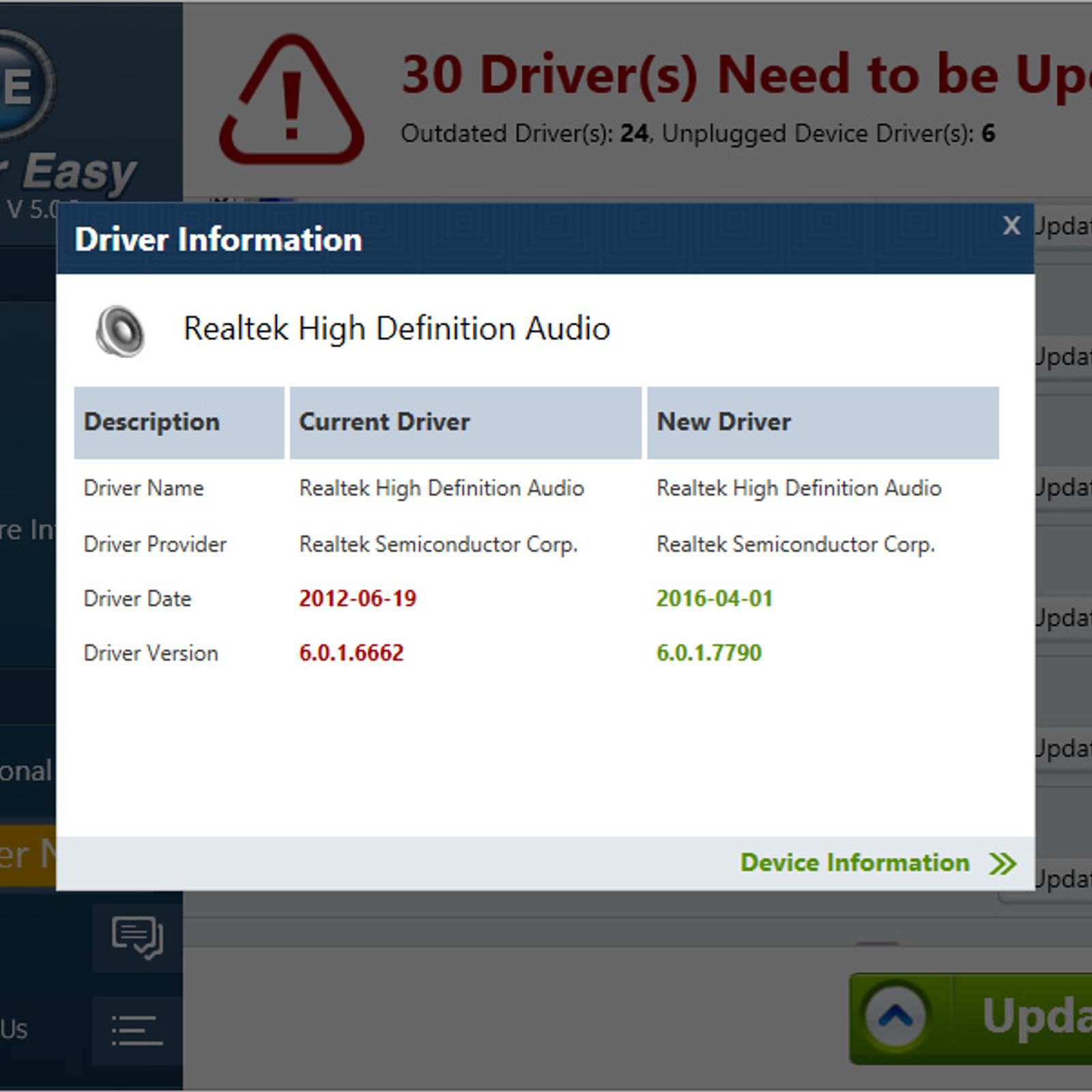Select the current driver date 2012-06-19
The image size is (1092, 1092).
click(358, 599)
